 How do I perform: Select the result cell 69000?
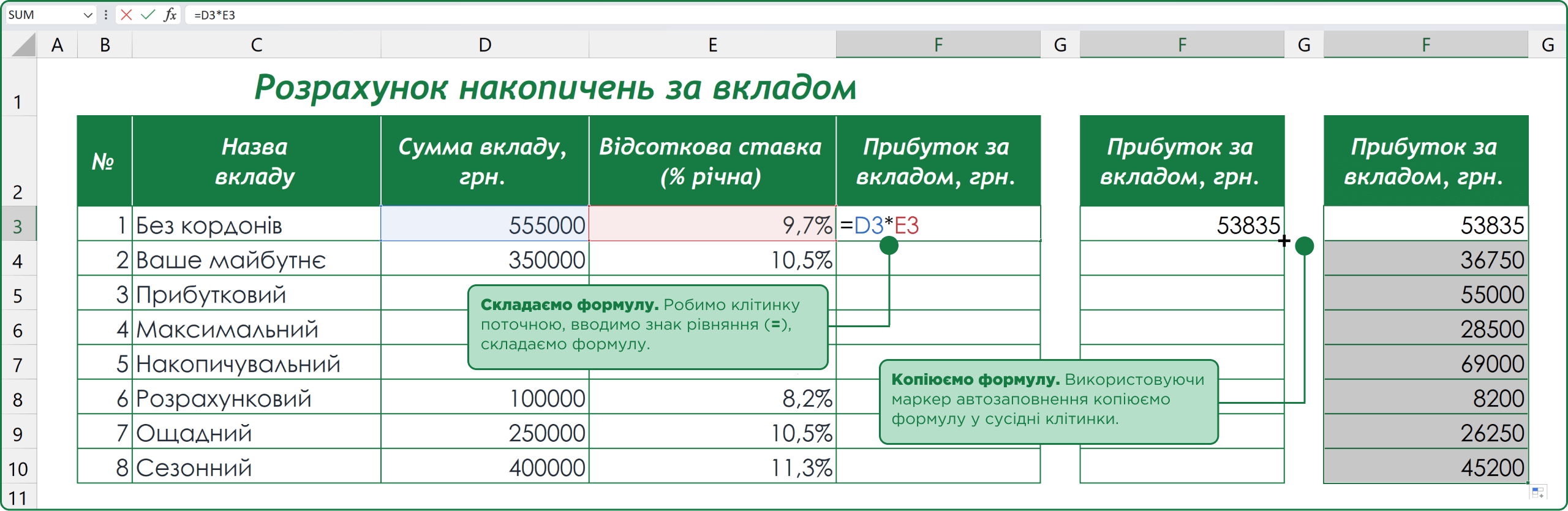pos(1426,362)
